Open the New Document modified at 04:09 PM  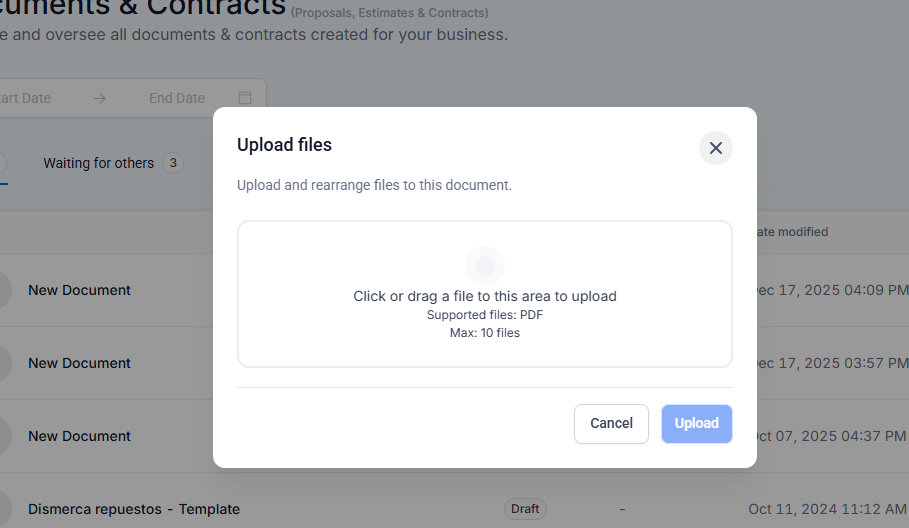tap(80, 290)
